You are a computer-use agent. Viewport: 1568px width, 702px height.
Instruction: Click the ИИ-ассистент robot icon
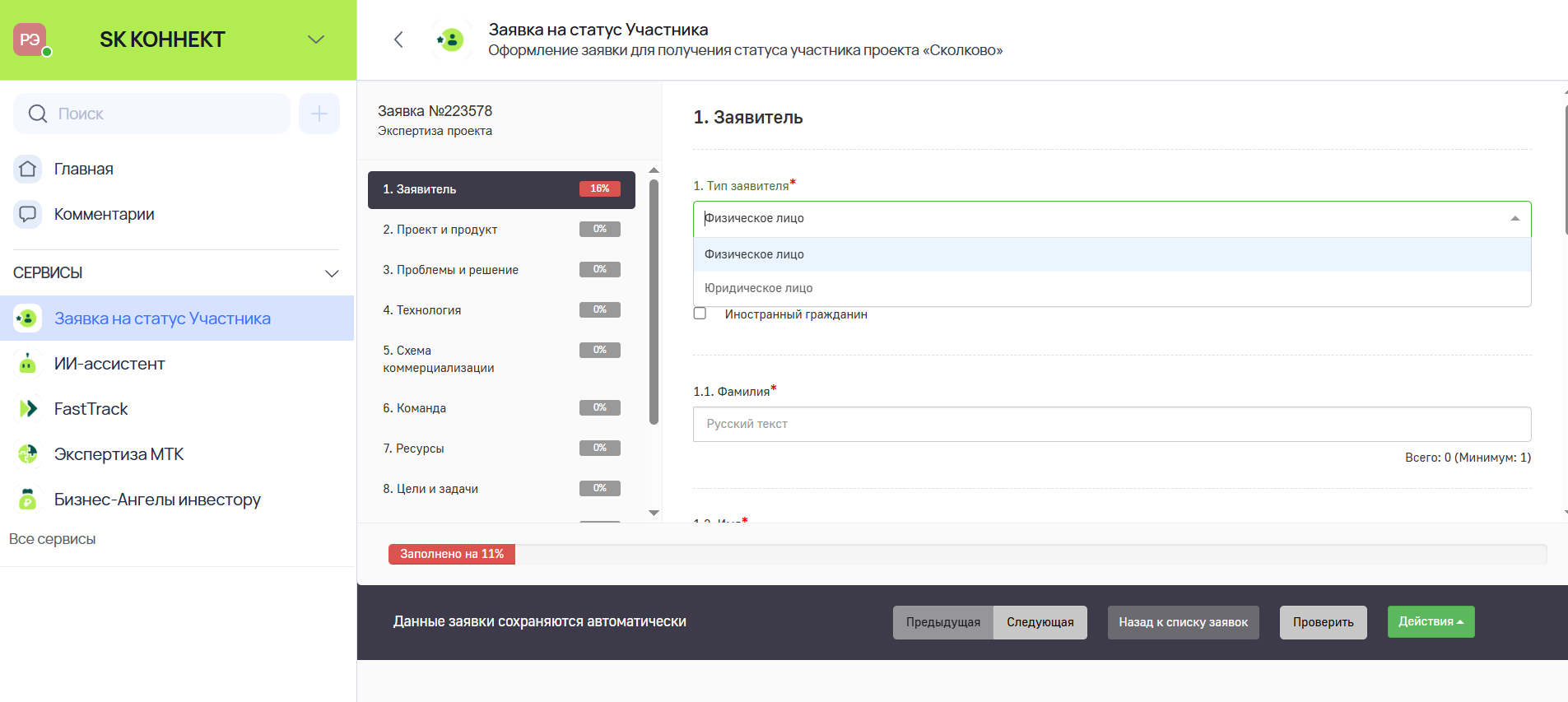(x=27, y=364)
